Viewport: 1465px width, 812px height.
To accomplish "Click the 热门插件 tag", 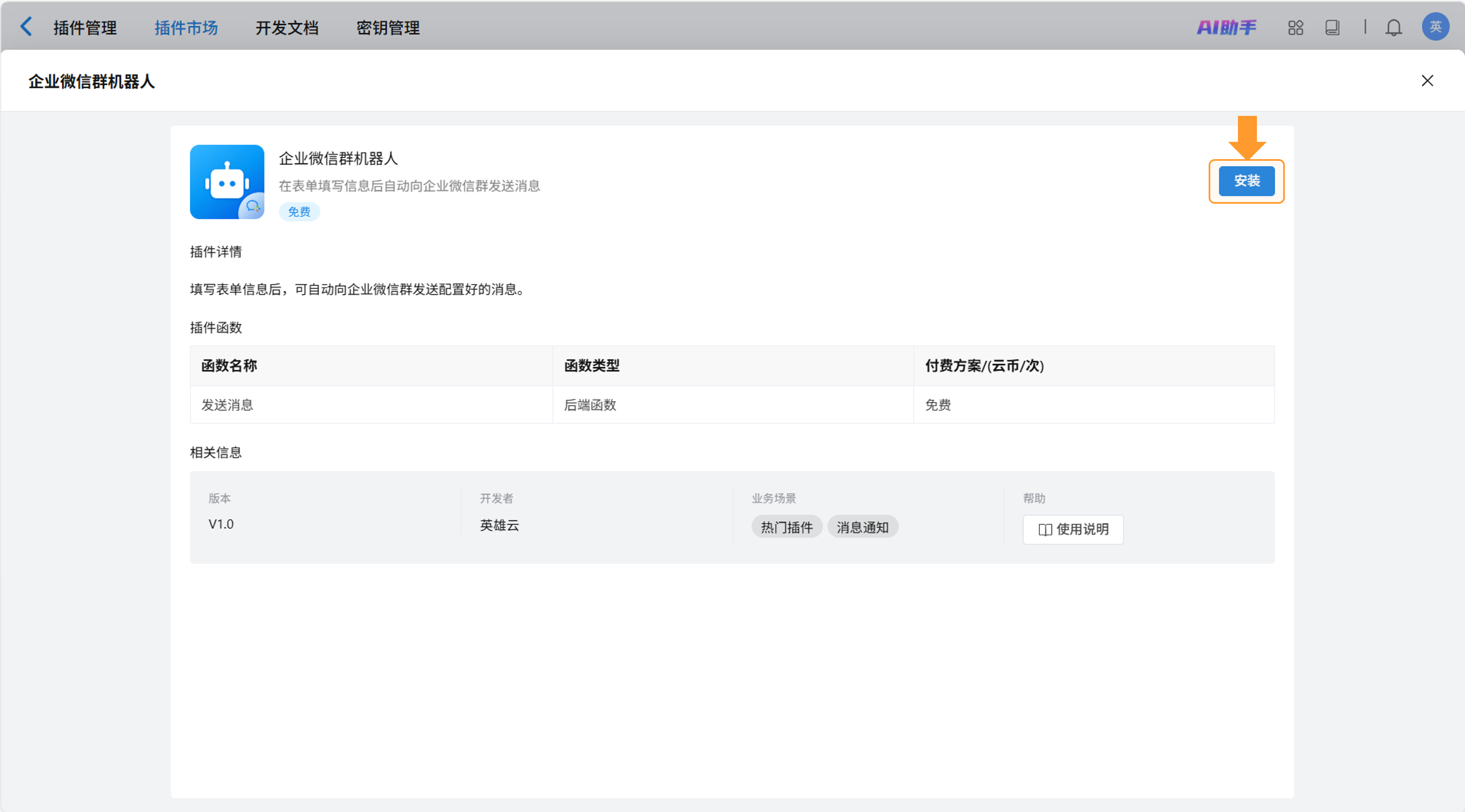I will (786, 527).
